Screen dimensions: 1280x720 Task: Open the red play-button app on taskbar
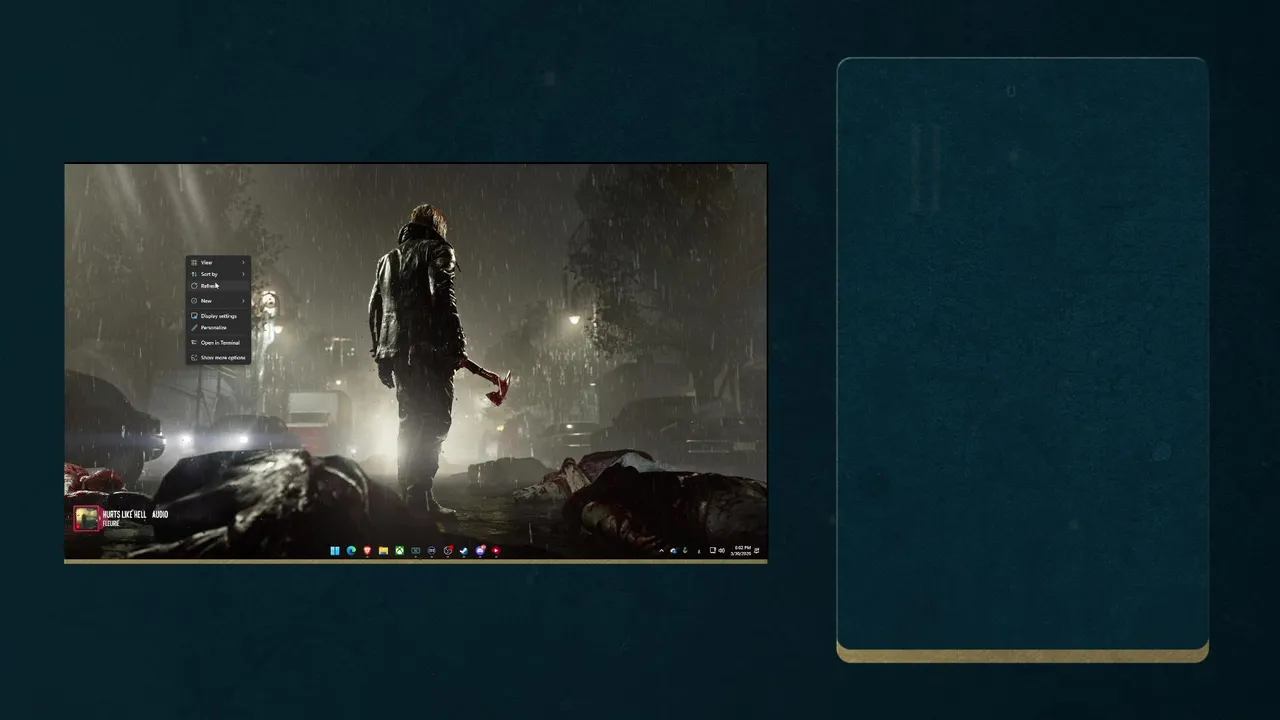[495, 551]
